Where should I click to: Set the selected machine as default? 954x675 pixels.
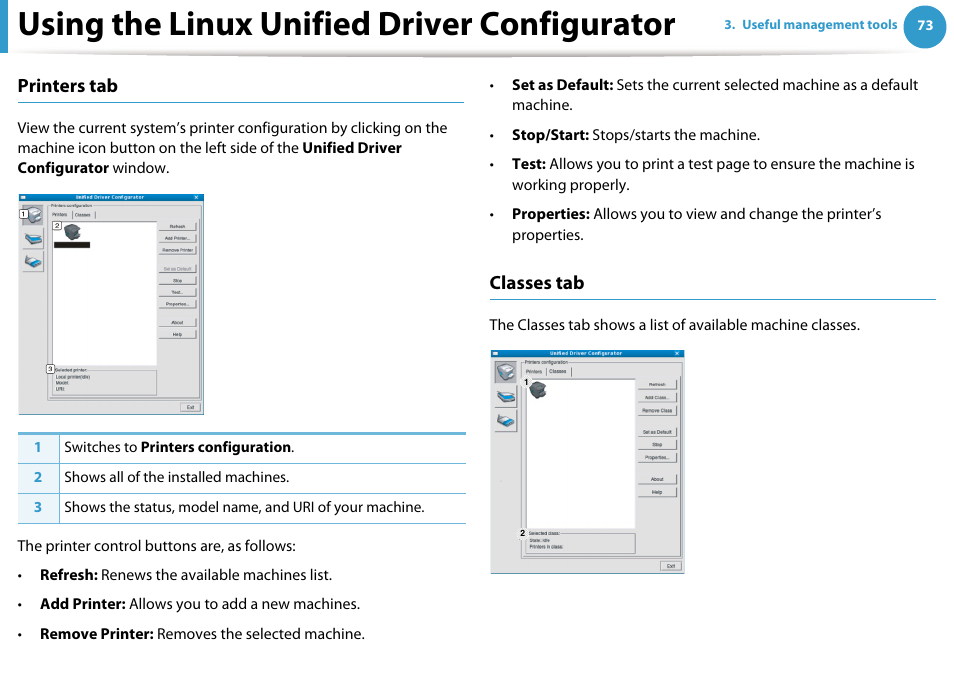coord(177,268)
